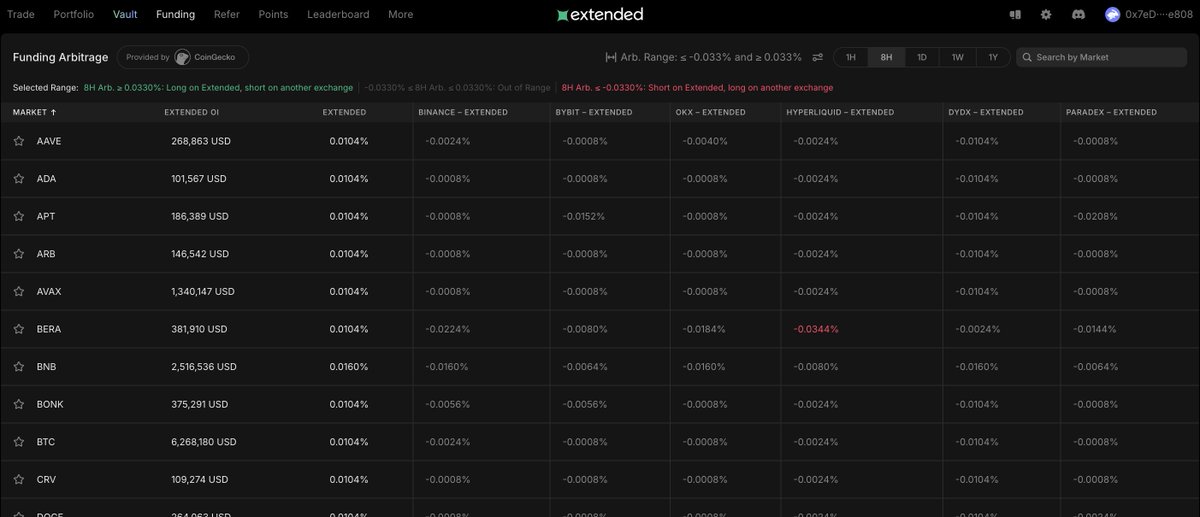The image size is (1200, 517).
Task: Sort by EXTENDED OI column
Action: [191, 112]
